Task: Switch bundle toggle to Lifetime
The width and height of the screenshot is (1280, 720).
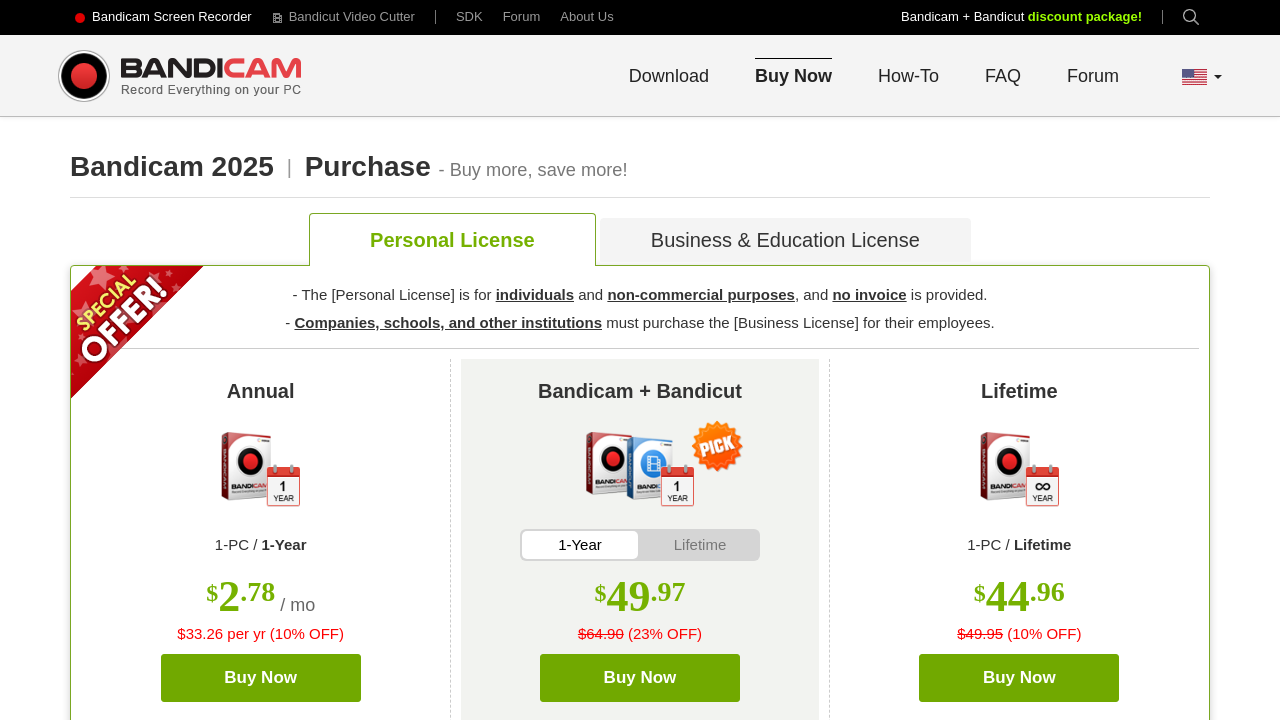Action: click(x=699, y=545)
